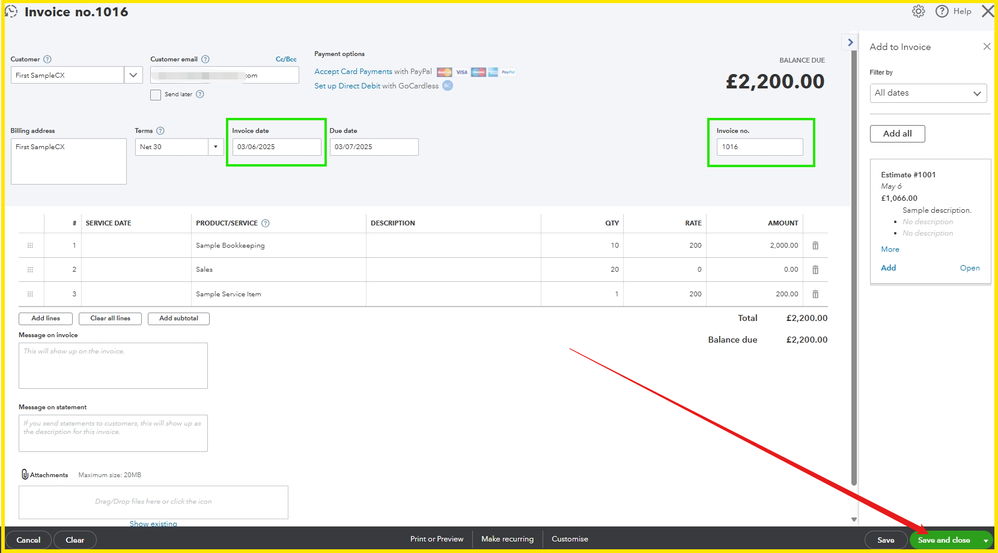Click the GoCardless logo icon
998x553 pixels.
click(x=447, y=86)
